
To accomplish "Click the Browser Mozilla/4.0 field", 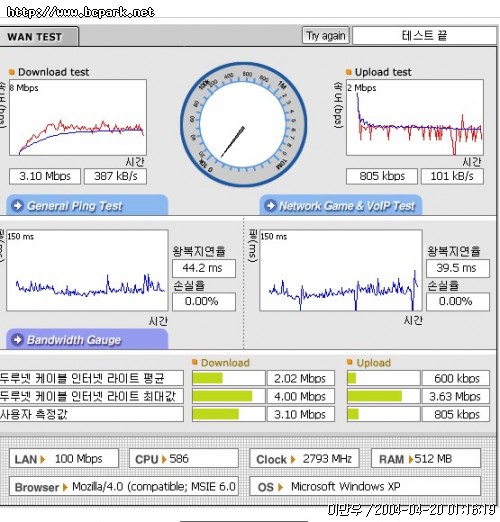I will coord(124,486).
